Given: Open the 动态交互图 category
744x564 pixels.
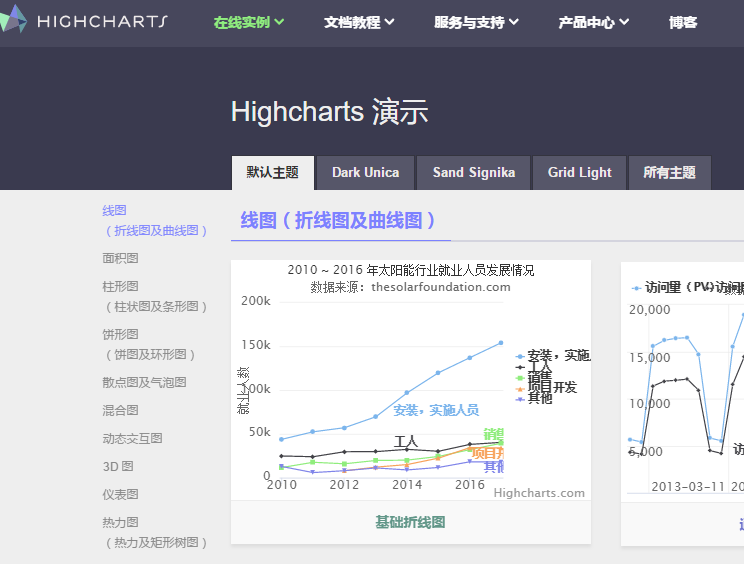Looking at the screenshot, I should coord(132,438).
